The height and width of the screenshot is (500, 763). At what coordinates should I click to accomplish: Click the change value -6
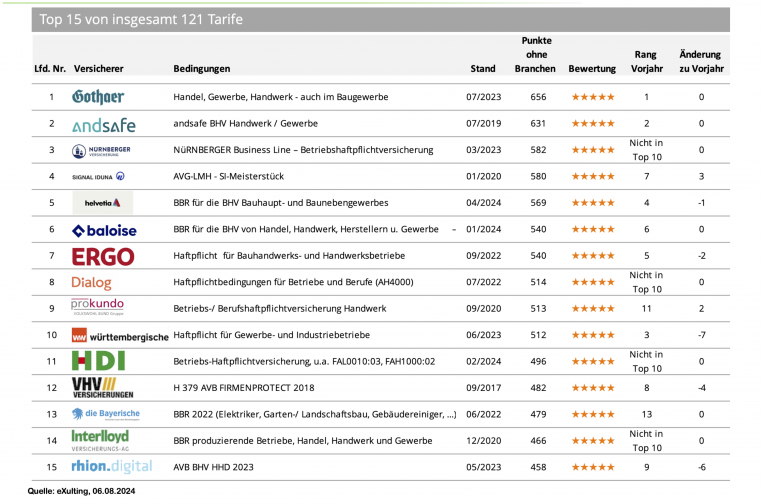701,467
